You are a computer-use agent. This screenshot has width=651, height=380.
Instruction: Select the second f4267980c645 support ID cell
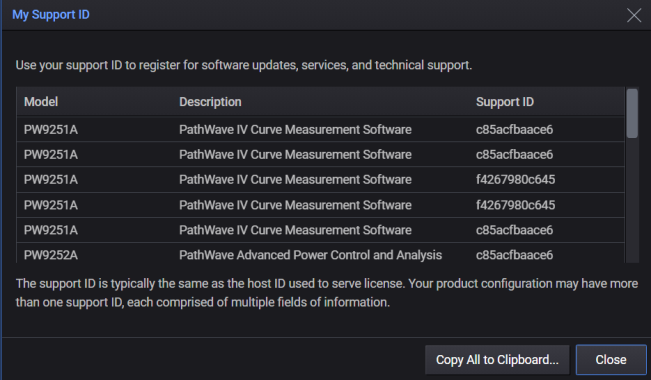[x=515, y=205]
